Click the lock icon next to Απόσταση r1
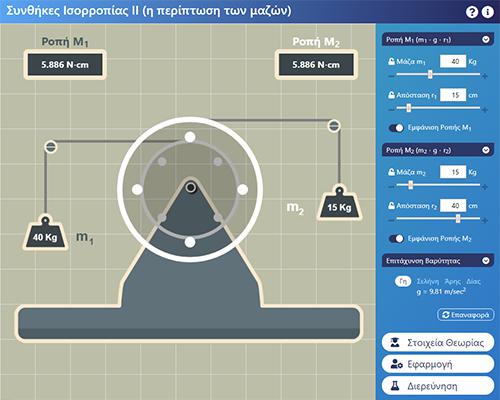Viewport: 500px width, 400px height. (x=391, y=95)
